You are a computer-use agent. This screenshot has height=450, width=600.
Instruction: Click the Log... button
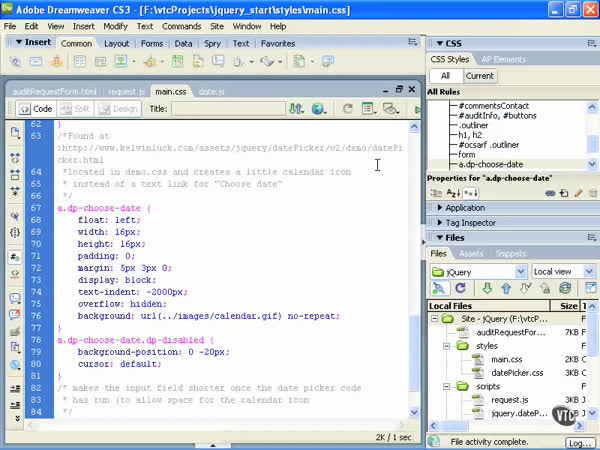click(579, 441)
